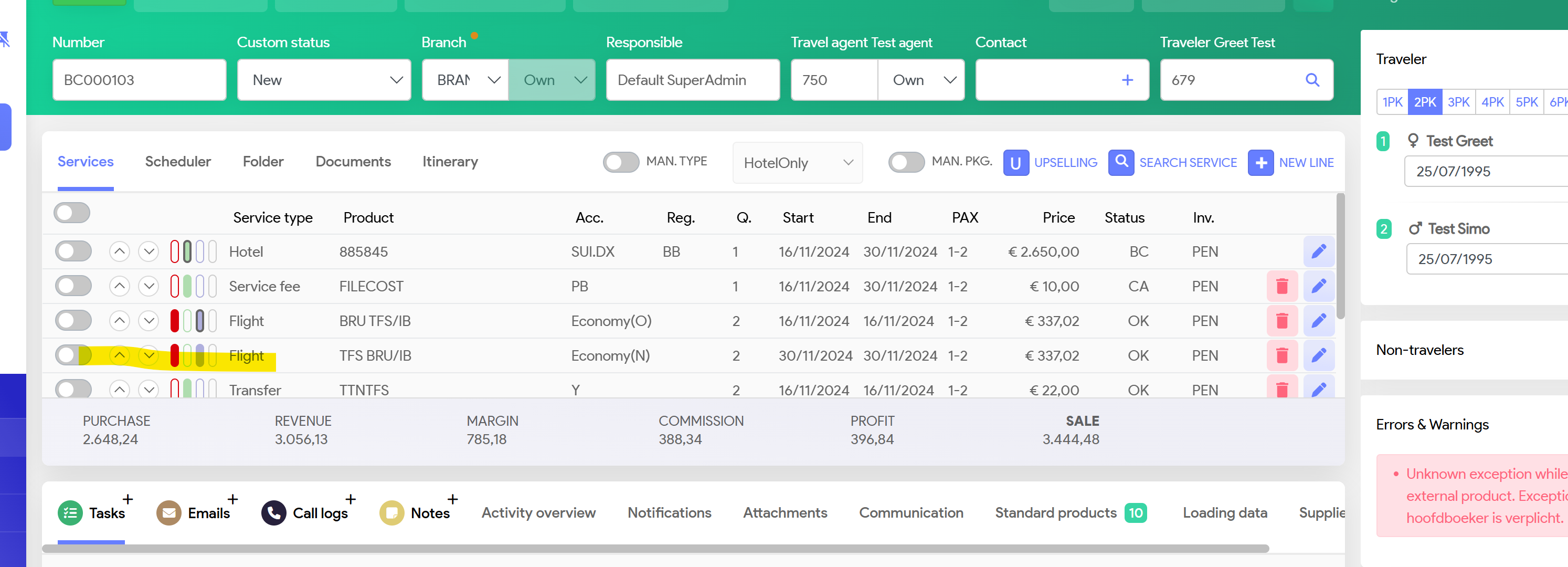Viewport: 1568px width, 567px height.
Task: Click the horizontal scrollbar below tabs
Action: (x=655, y=549)
